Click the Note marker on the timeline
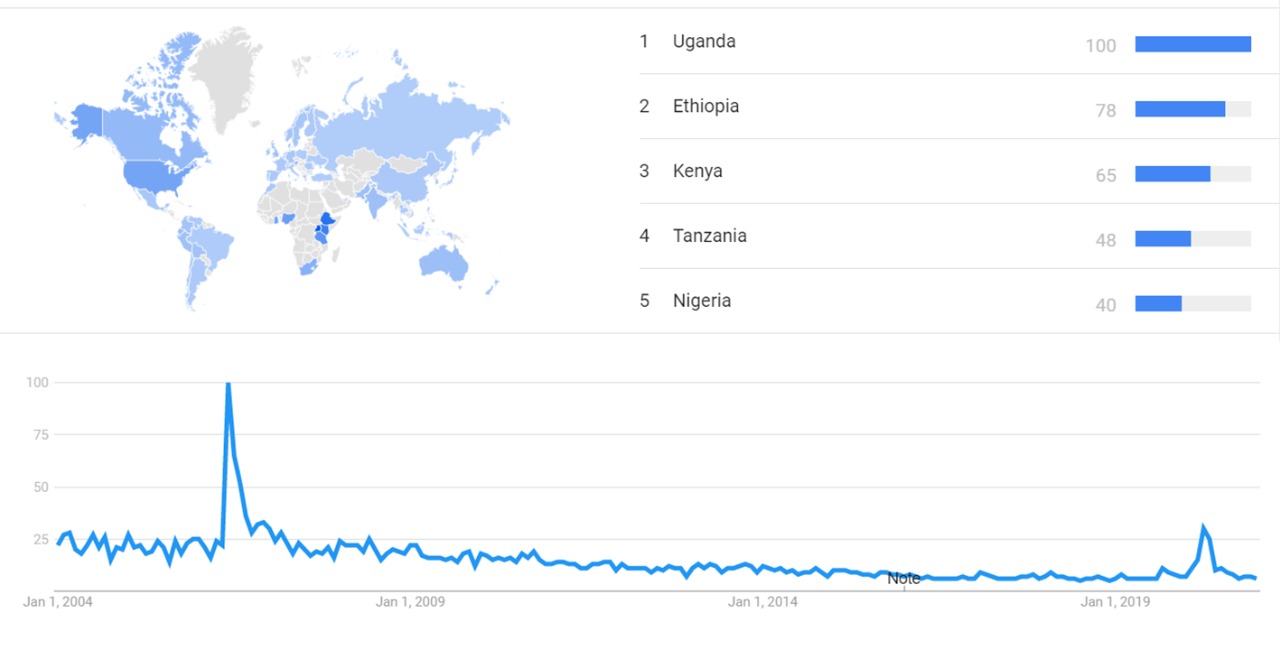 tap(903, 579)
